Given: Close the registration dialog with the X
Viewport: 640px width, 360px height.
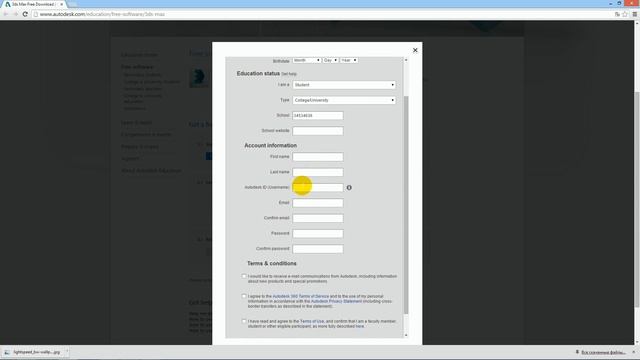Looking at the screenshot, I should click(415, 50).
